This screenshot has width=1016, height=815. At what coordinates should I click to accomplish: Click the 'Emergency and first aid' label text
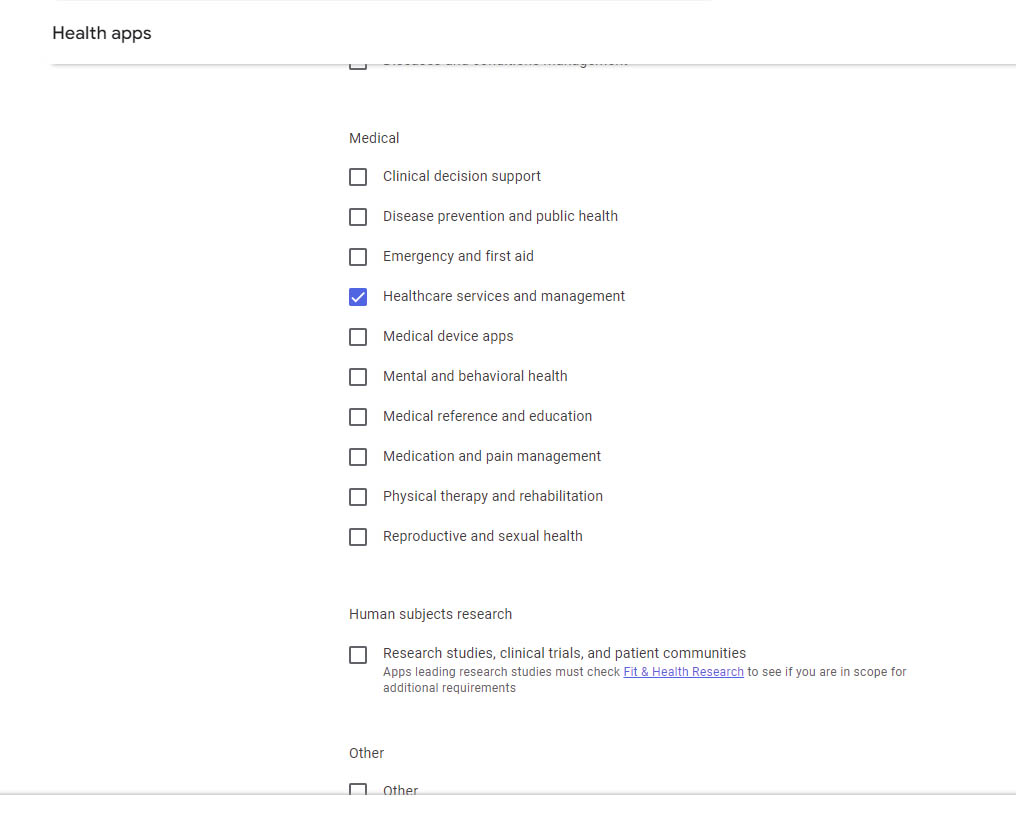pyautogui.click(x=458, y=256)
